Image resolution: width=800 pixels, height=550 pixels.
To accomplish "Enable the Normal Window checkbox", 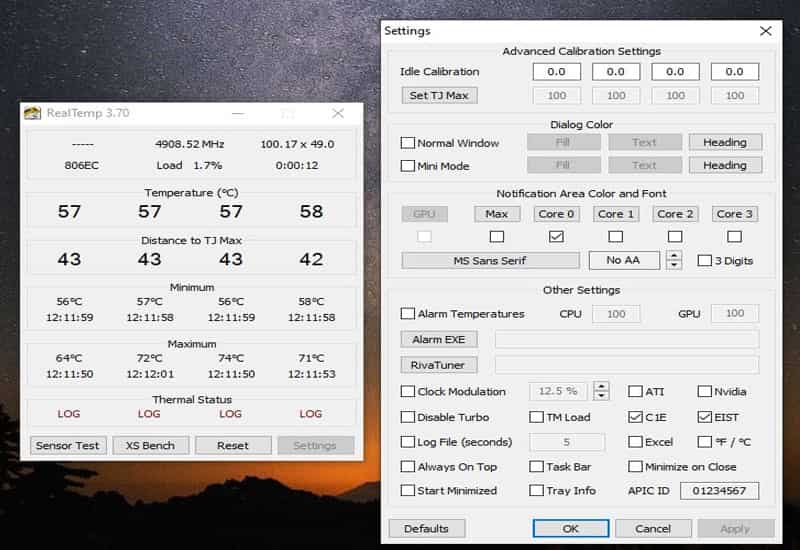I will (408, 143).
